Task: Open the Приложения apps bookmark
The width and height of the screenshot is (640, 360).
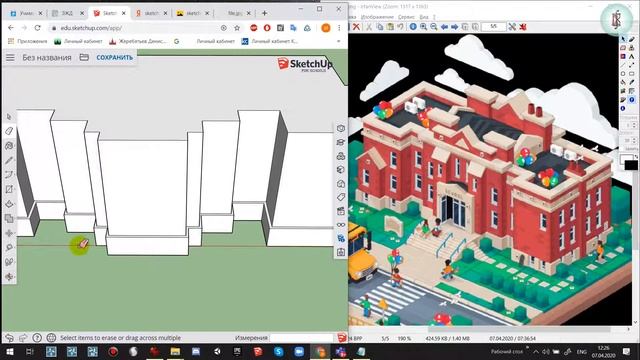Action: tap(28, 41)
